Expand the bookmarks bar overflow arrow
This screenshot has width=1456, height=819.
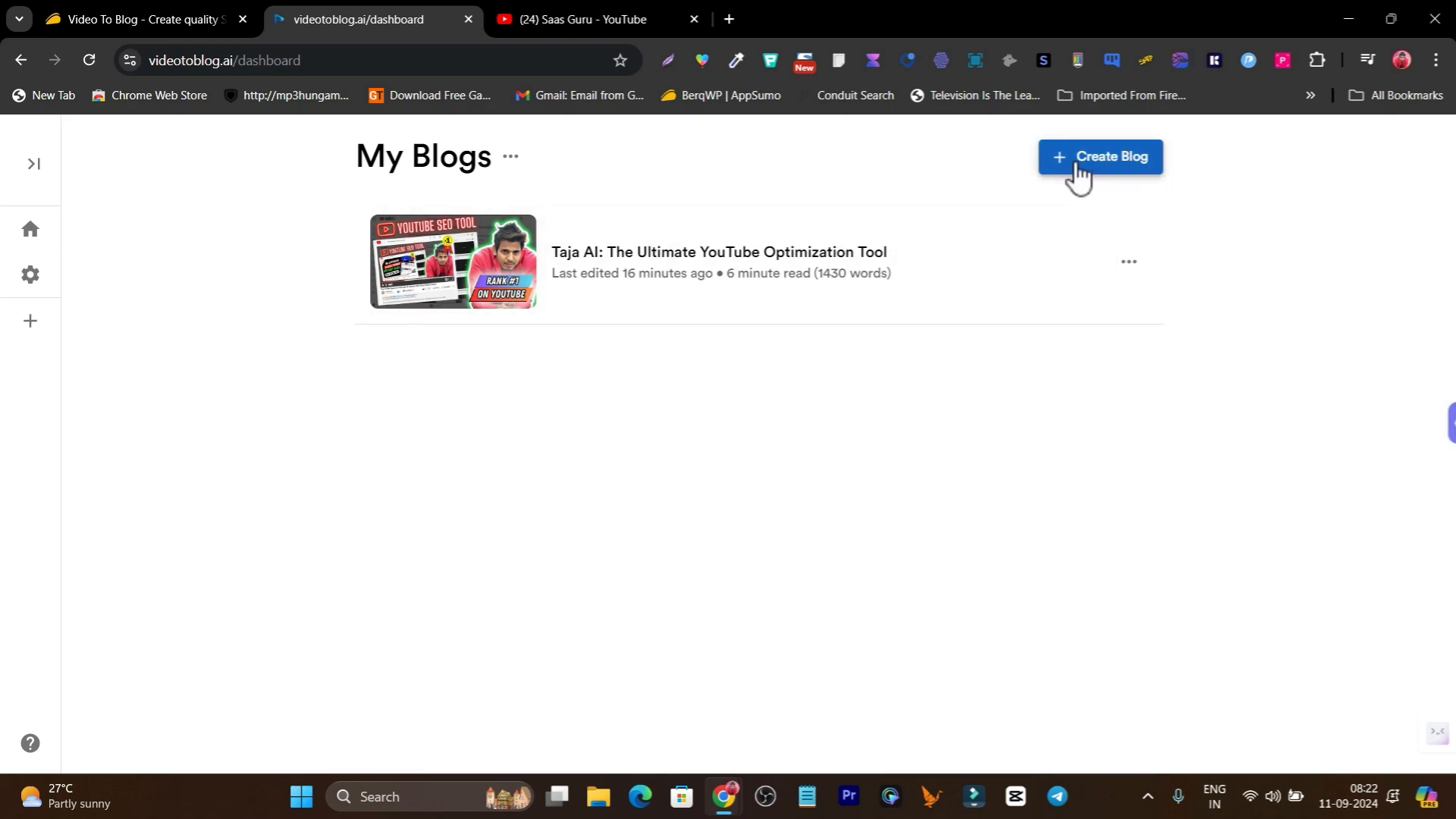pos(1310,94)
